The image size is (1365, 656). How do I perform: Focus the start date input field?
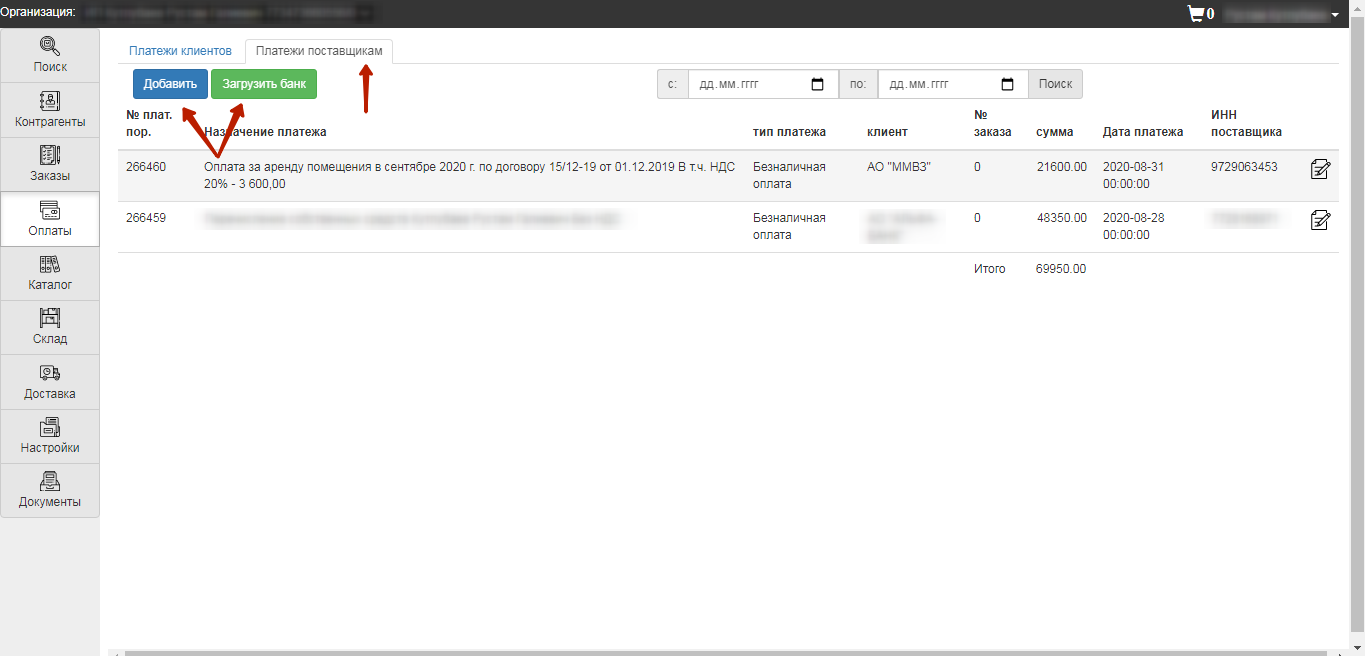click(x=763, y=84)
